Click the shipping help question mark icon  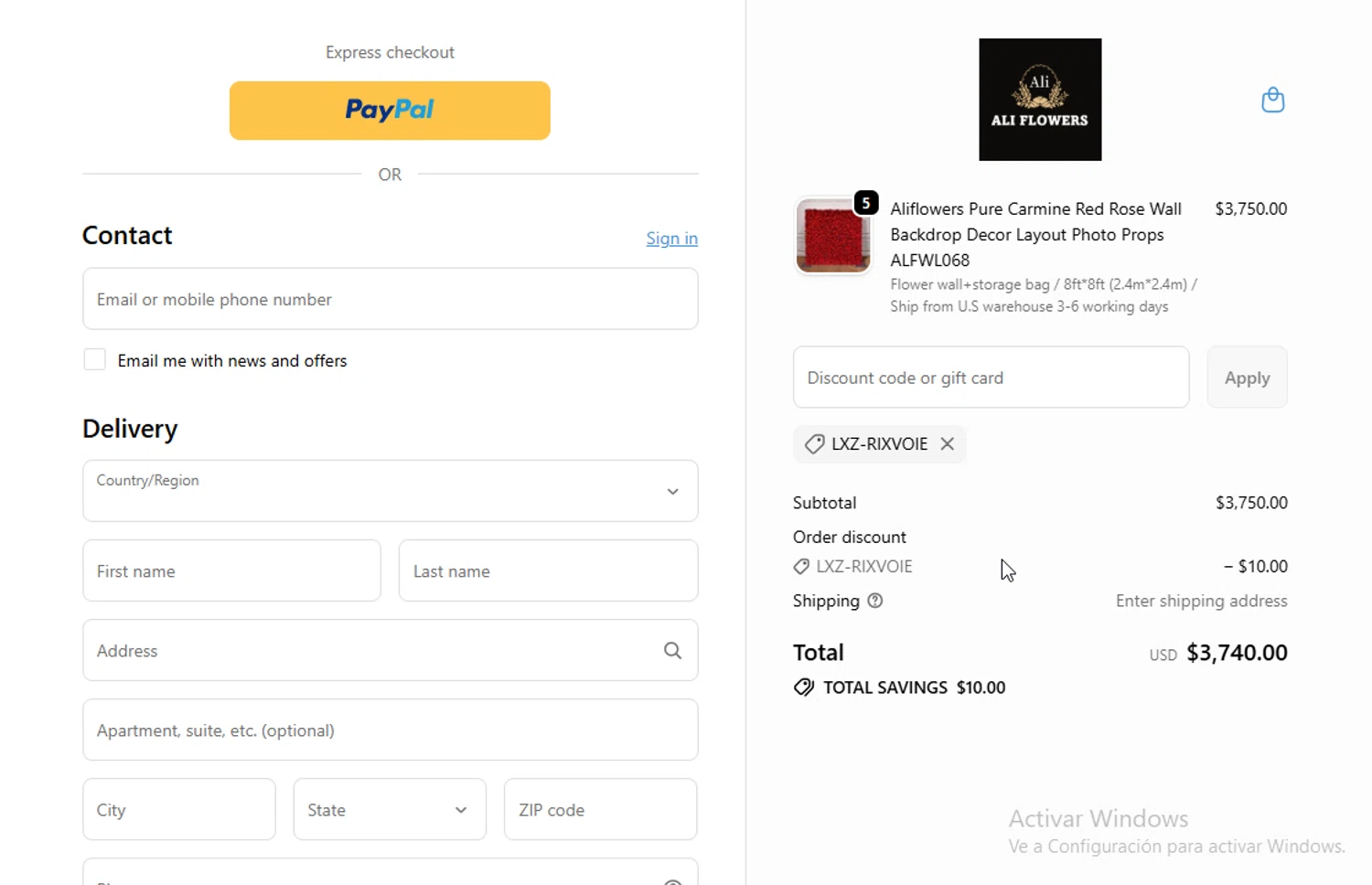[874, 601]
